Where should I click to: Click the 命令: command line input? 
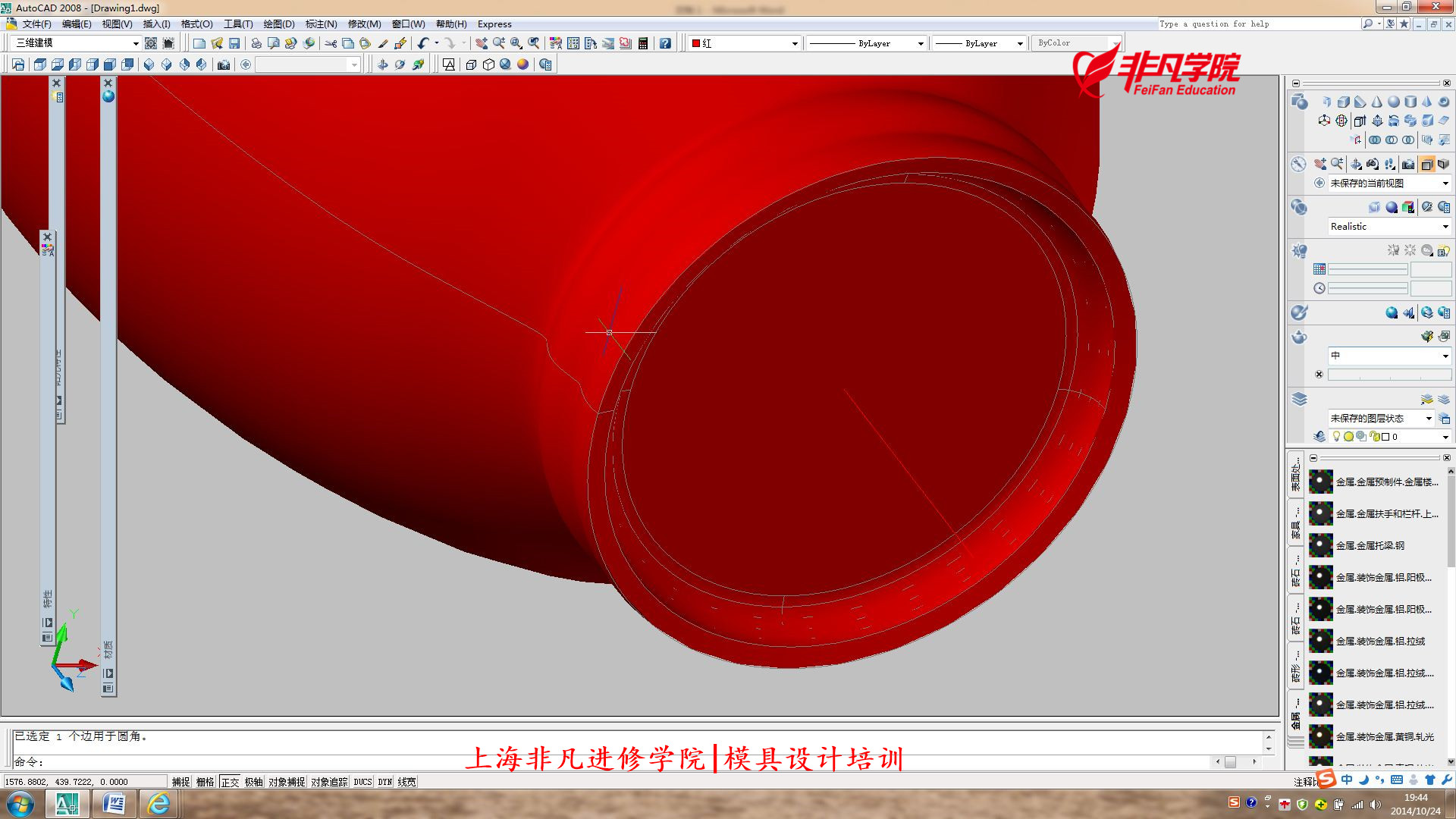637,762
